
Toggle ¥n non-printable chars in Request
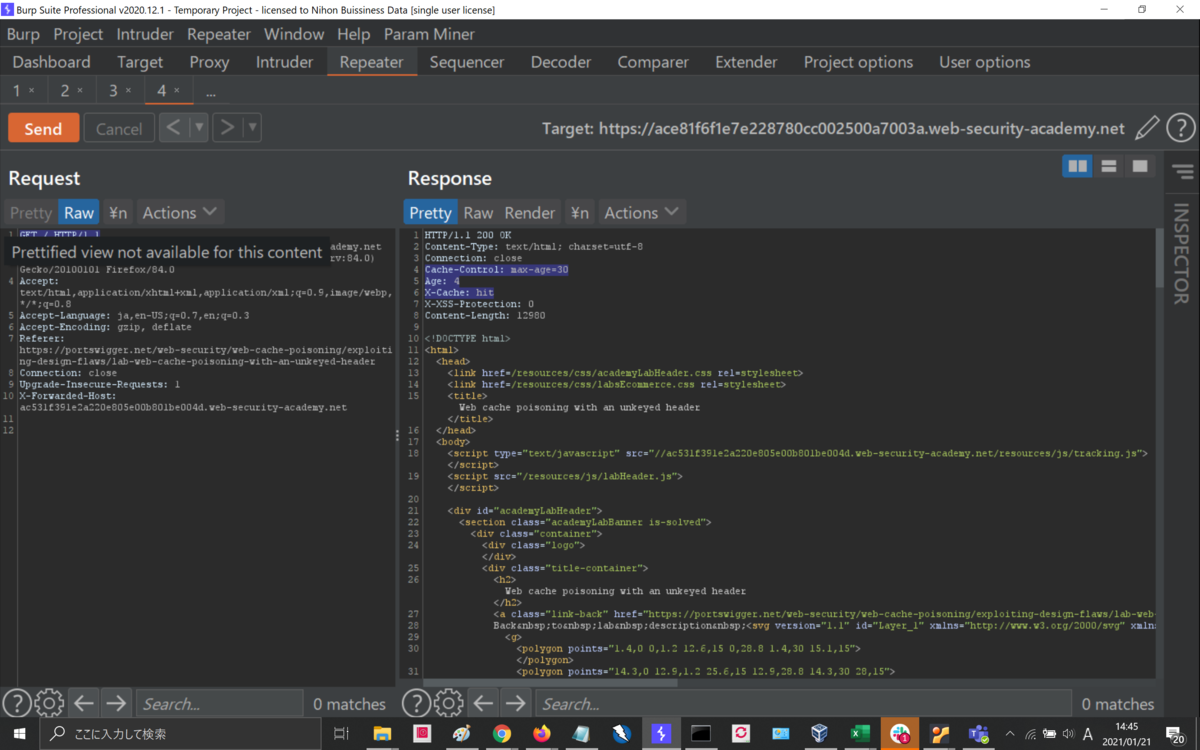click(118, 212)
